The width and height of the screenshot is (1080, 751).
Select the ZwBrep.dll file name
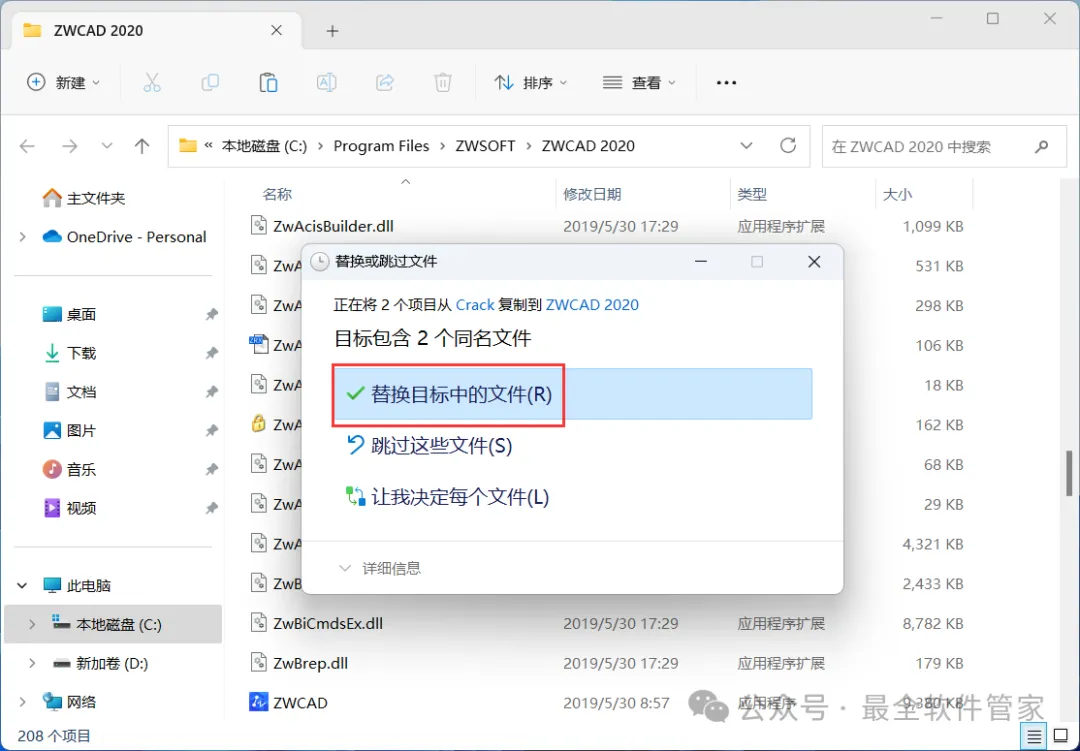[311, 663]
